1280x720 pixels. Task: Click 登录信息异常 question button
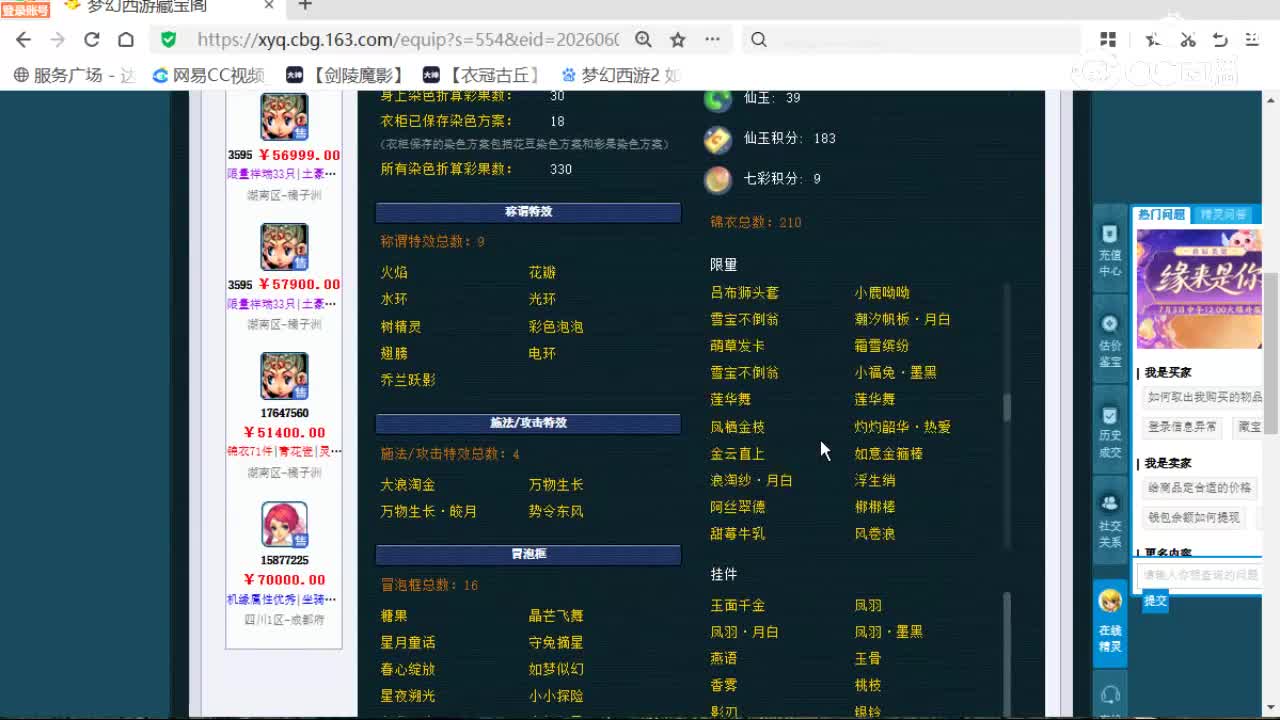pyautogui.click(x=1182, y=427)
